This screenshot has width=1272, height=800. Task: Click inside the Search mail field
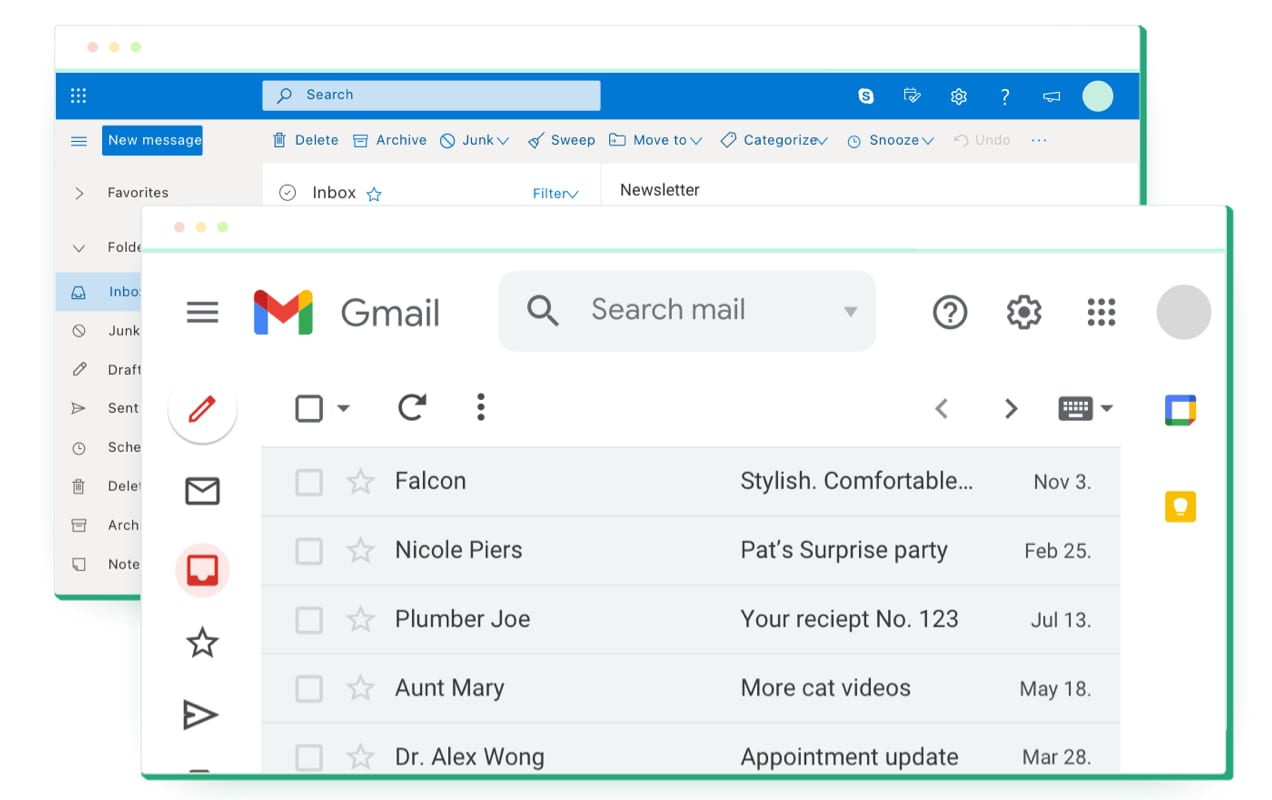[690, 311]
